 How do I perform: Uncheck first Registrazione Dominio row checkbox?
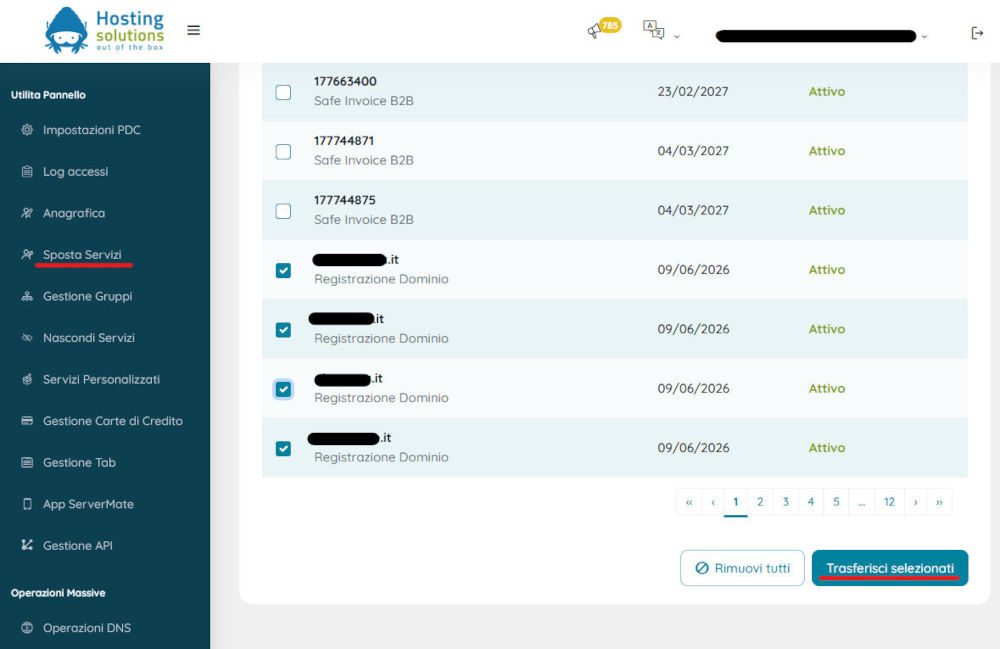[283, 270]
